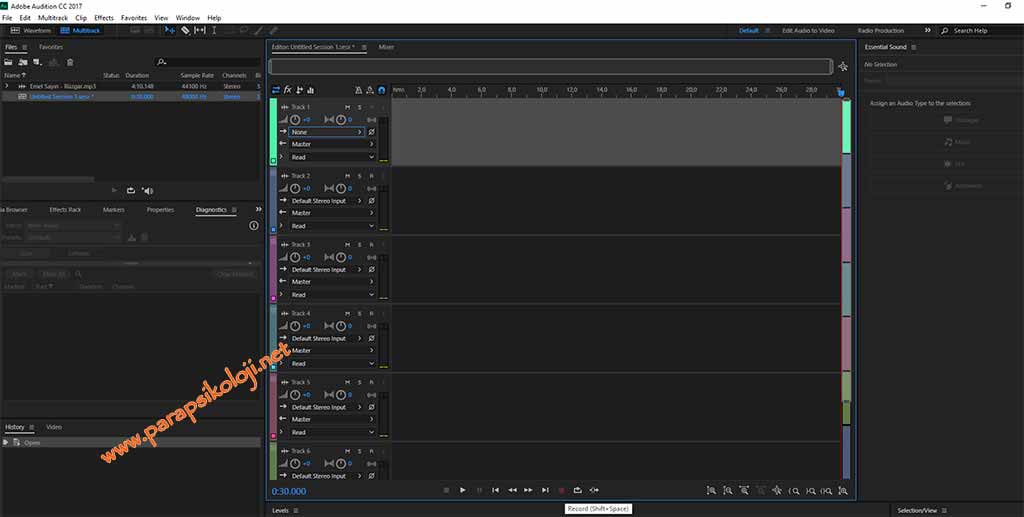
Task: Click the Stop button in the transport
Action: pyautogui.click(x=446, y=490)
